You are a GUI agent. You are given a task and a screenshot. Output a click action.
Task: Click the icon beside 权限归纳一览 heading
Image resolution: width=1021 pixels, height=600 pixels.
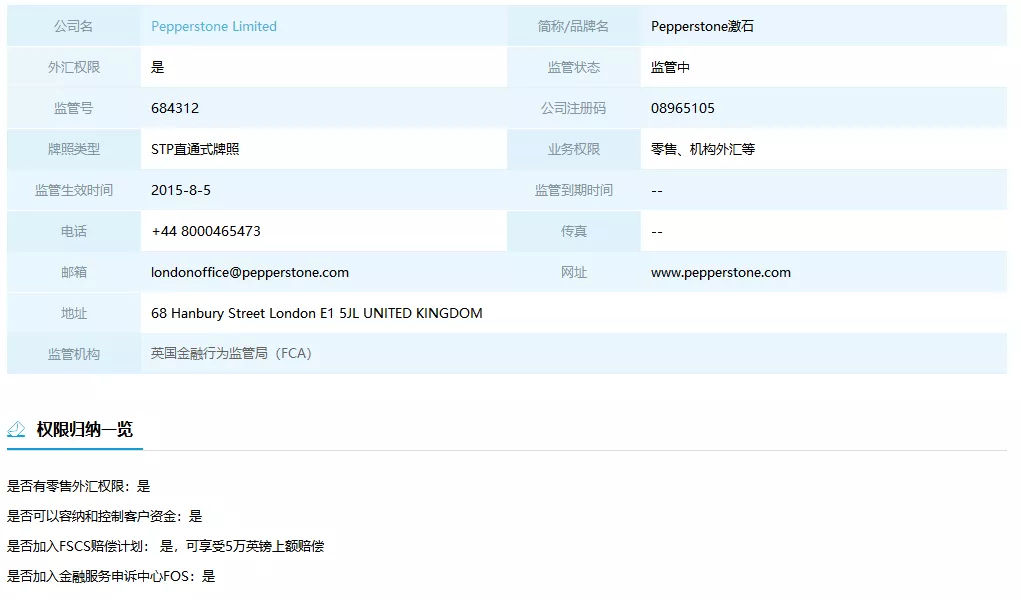click(x=16, y=429)
